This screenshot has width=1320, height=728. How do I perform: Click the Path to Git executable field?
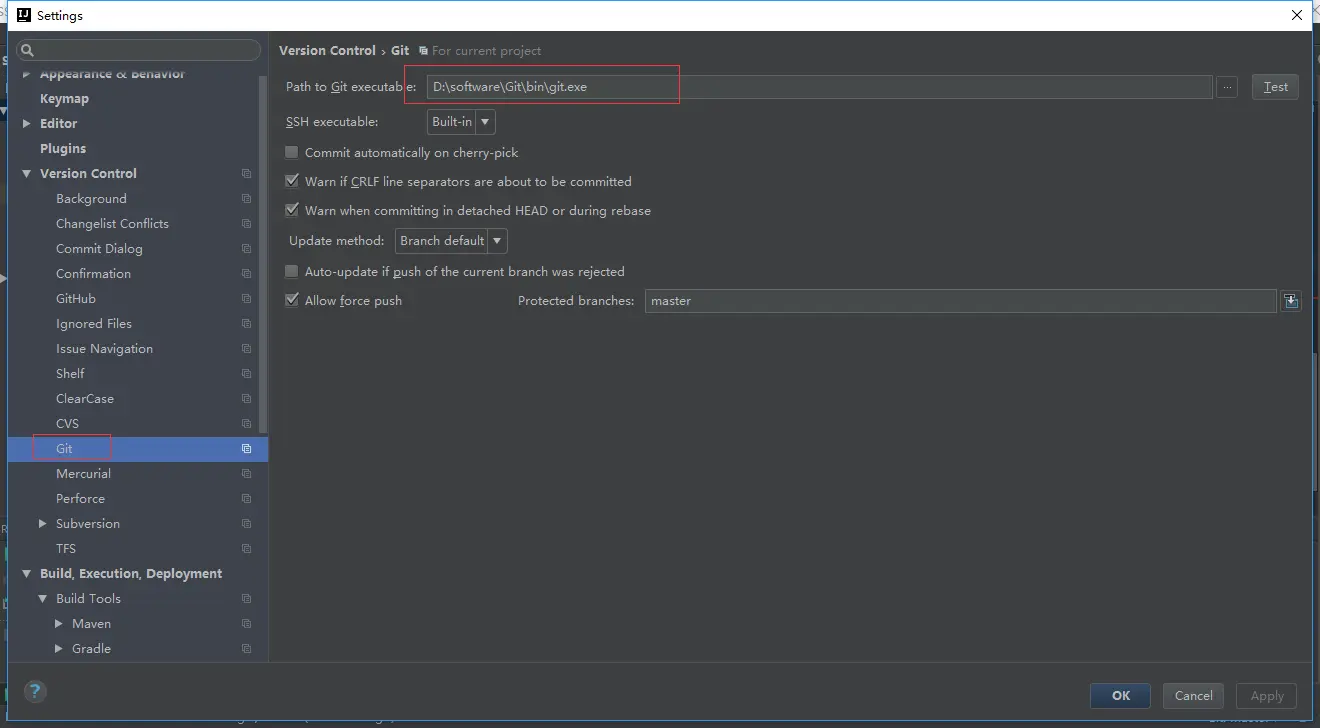pos(819,87)
